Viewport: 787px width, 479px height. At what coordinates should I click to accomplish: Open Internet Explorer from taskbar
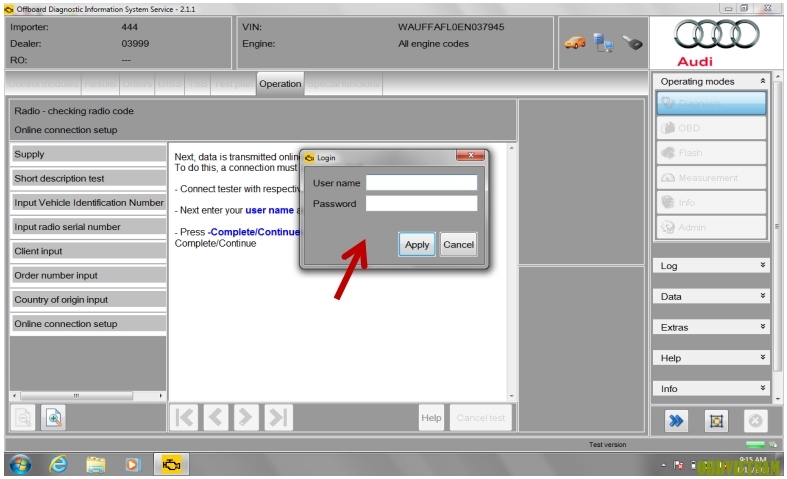tap(58, 464)
